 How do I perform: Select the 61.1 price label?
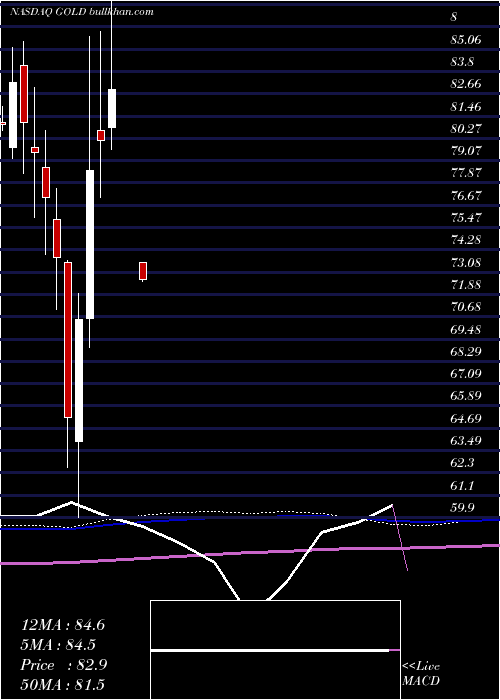tap(462, 486)
